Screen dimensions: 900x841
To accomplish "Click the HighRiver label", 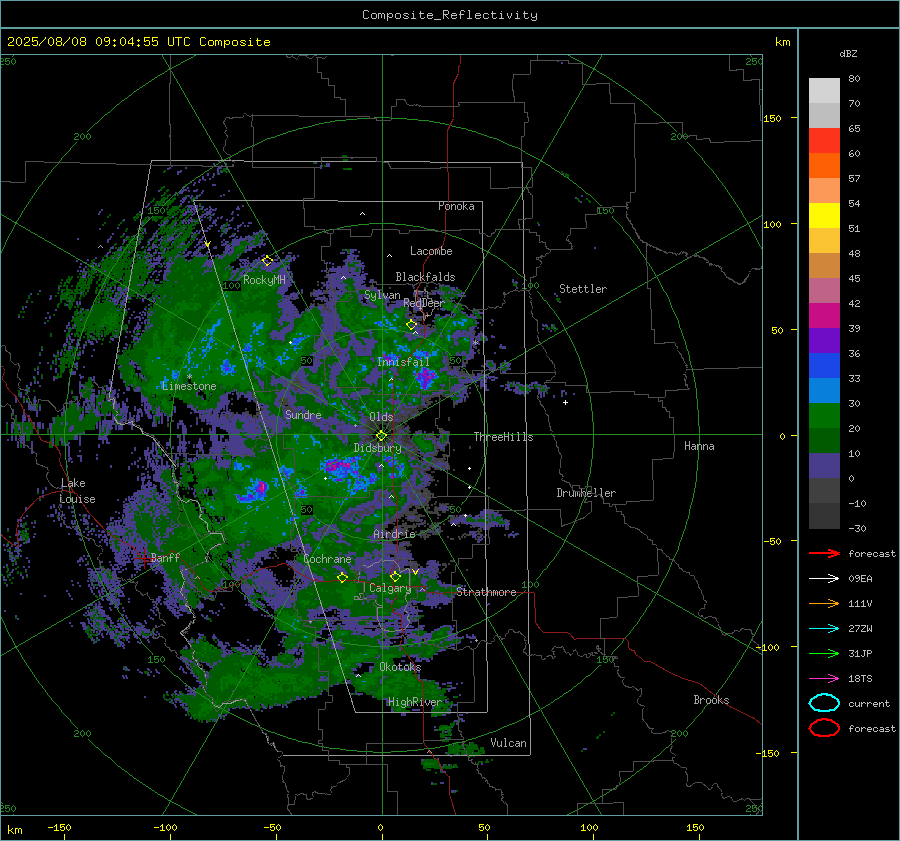I will click(x=414, y=702).
